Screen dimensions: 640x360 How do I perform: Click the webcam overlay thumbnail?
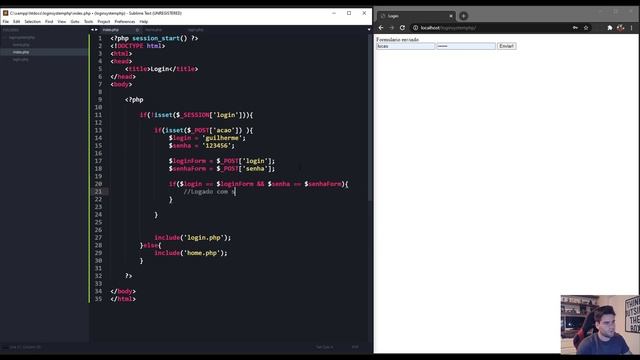pyautogui.click(x=600, y=324)
